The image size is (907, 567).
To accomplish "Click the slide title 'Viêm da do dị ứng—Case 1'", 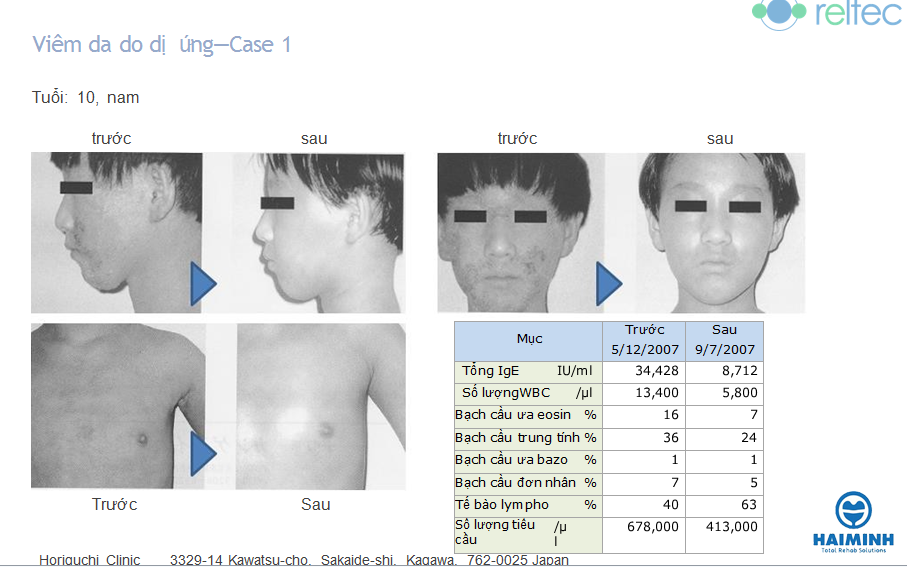I will coord(161,45).
